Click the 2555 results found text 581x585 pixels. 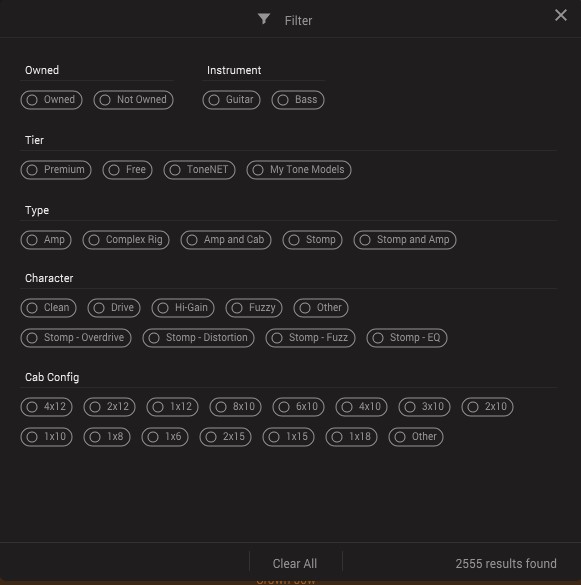tap(506, 563)
